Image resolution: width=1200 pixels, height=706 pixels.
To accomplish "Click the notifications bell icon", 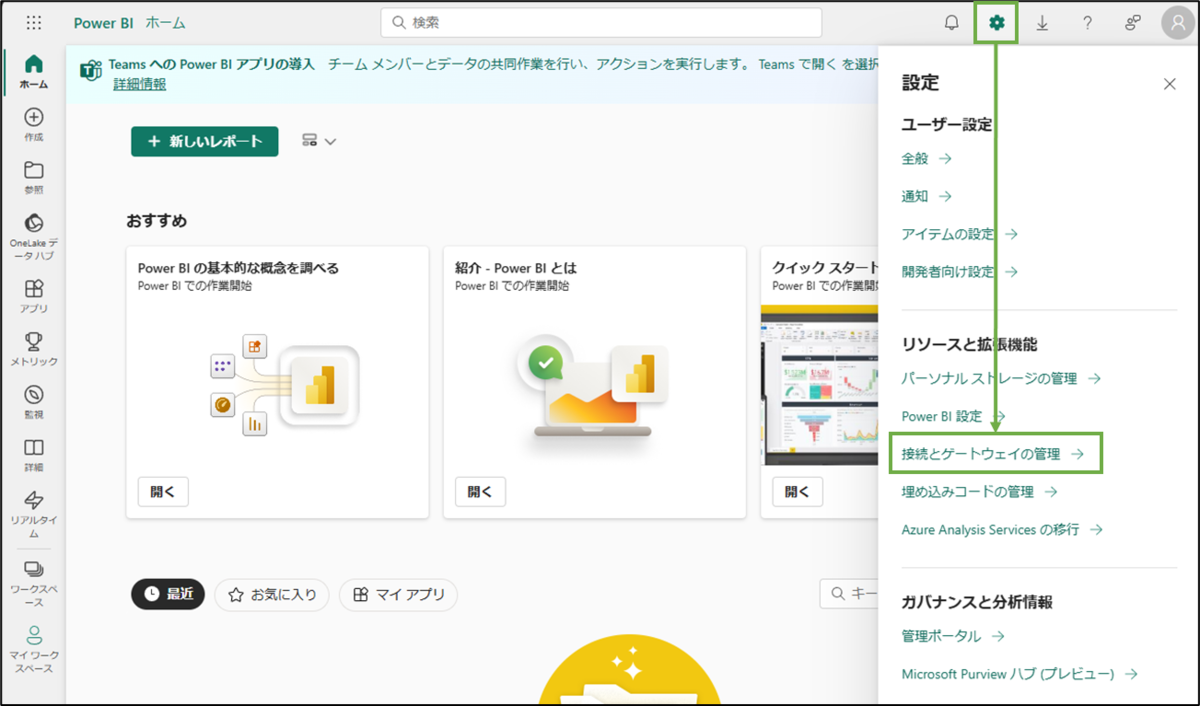I will click(x=952, y=22).
